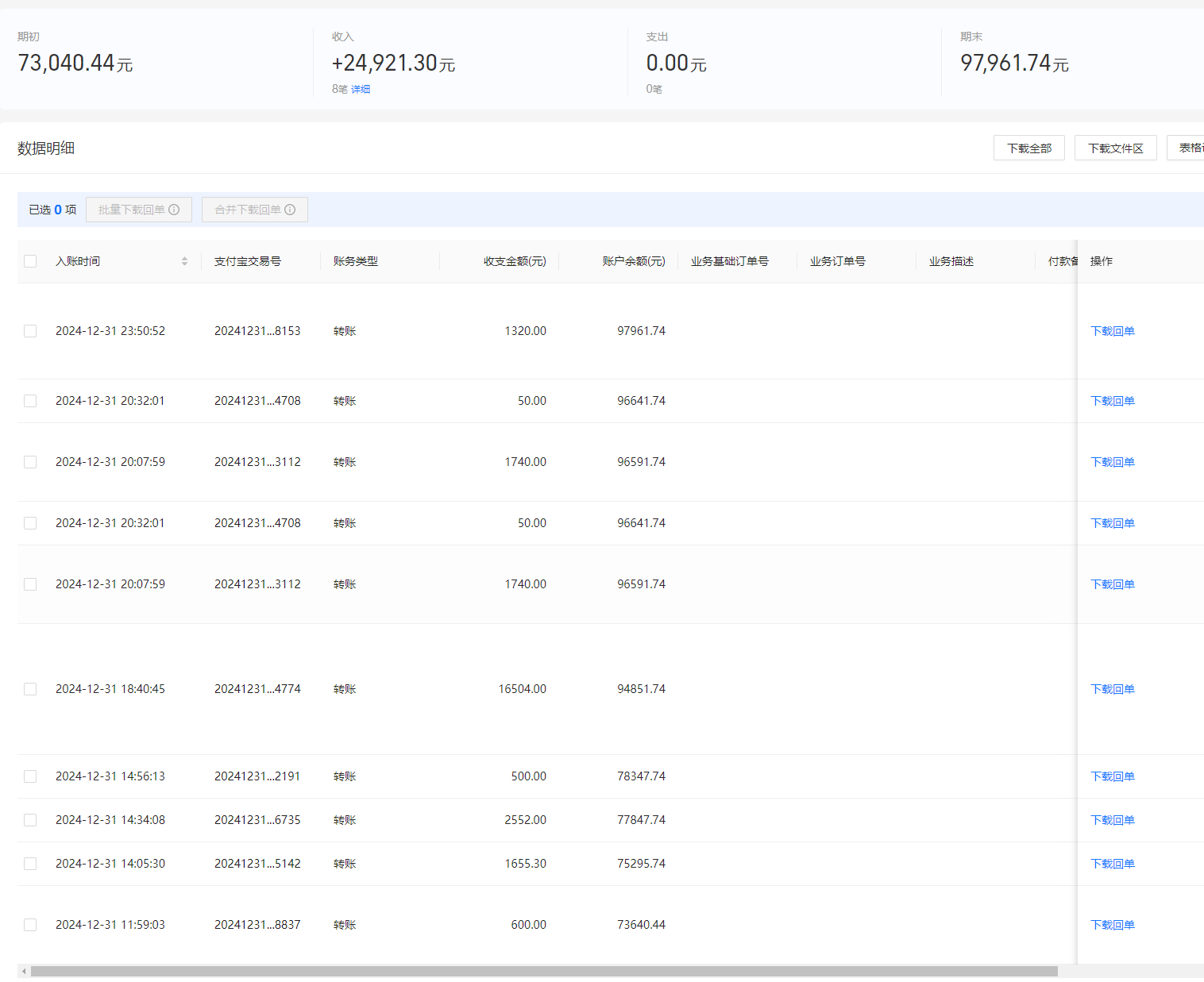Image resolution: width=1204 pixels, height=982 pixels.
Task: Check the 14:34:08 transaction row
Action: point(30,820)
